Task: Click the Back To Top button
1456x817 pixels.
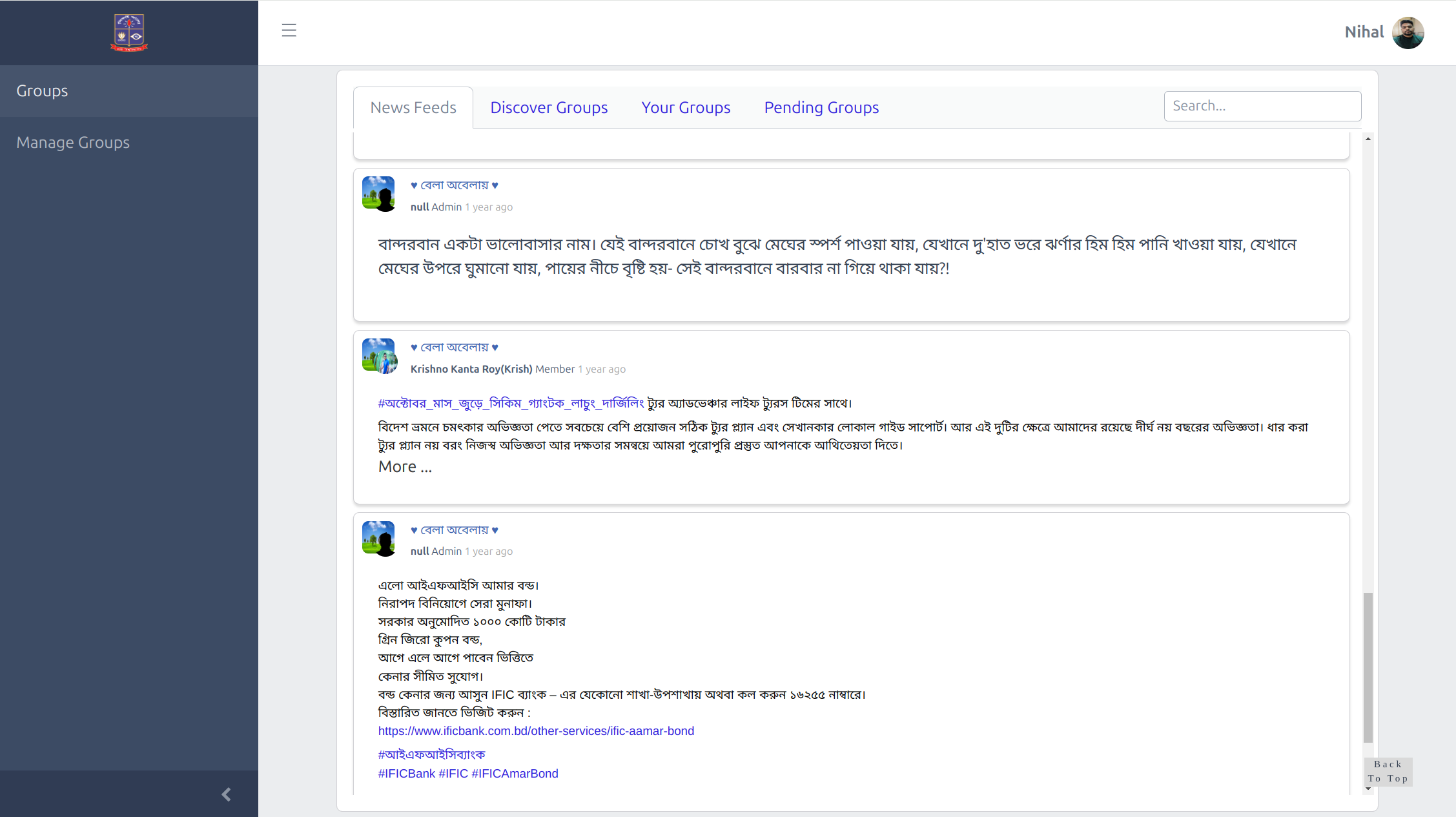Action: [1388, 772]
